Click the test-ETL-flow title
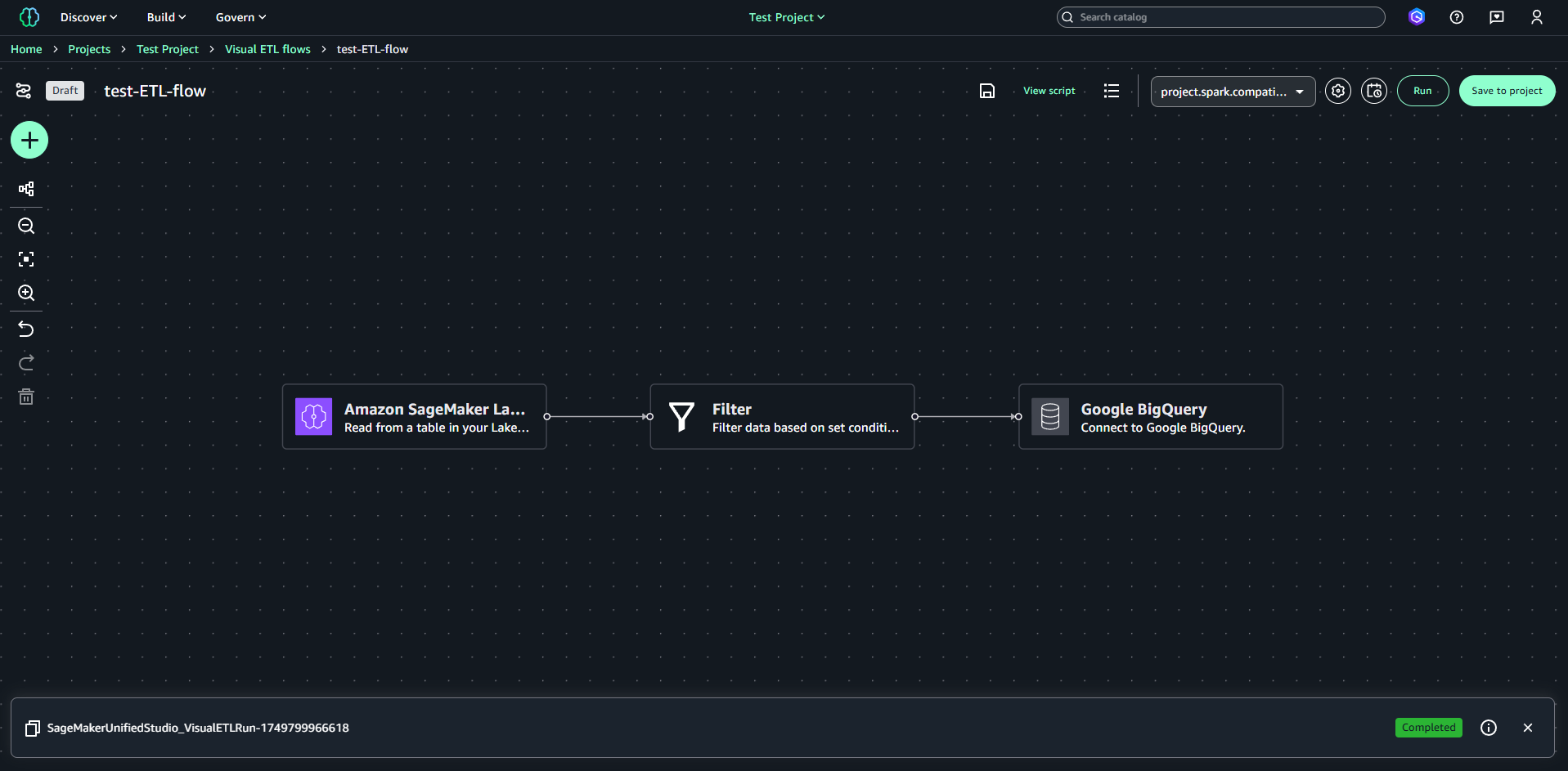 (x=155, y=91)
